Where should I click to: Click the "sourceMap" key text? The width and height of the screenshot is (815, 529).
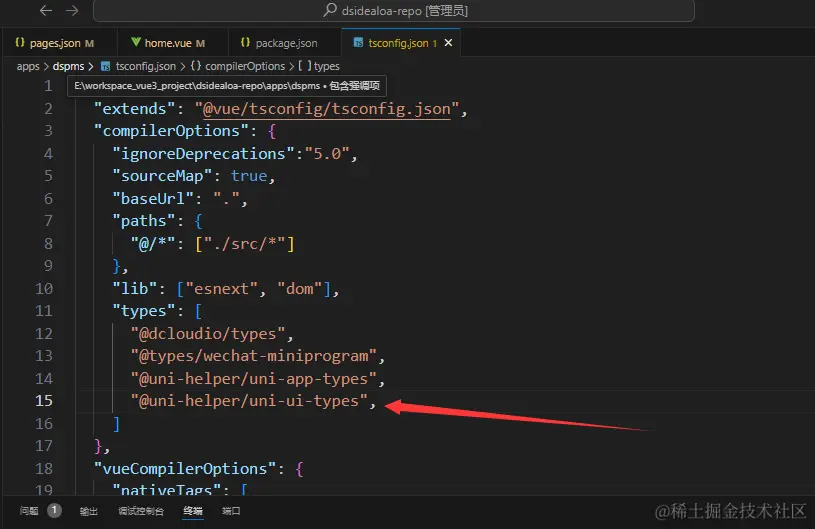coord(162,176)
